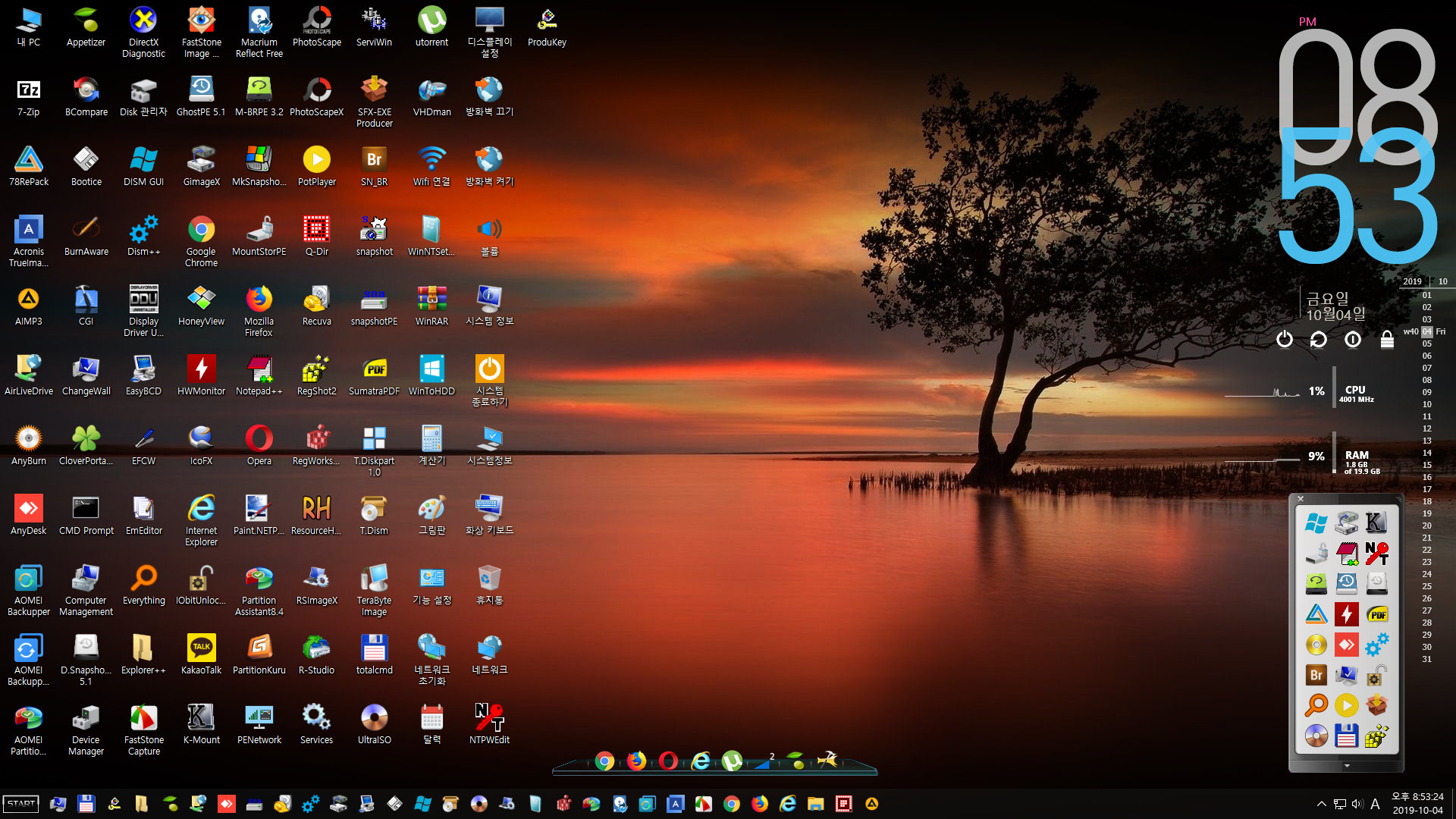
Task: Click the file explorer folder on taskbar
Action: tap(816, 804)
